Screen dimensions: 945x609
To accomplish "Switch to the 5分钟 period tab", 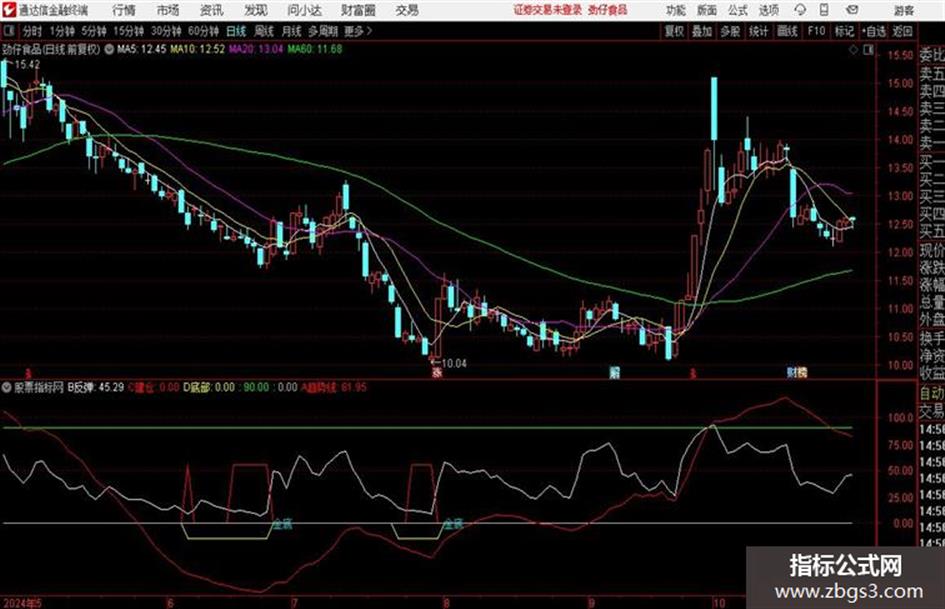I will point(94,31).
